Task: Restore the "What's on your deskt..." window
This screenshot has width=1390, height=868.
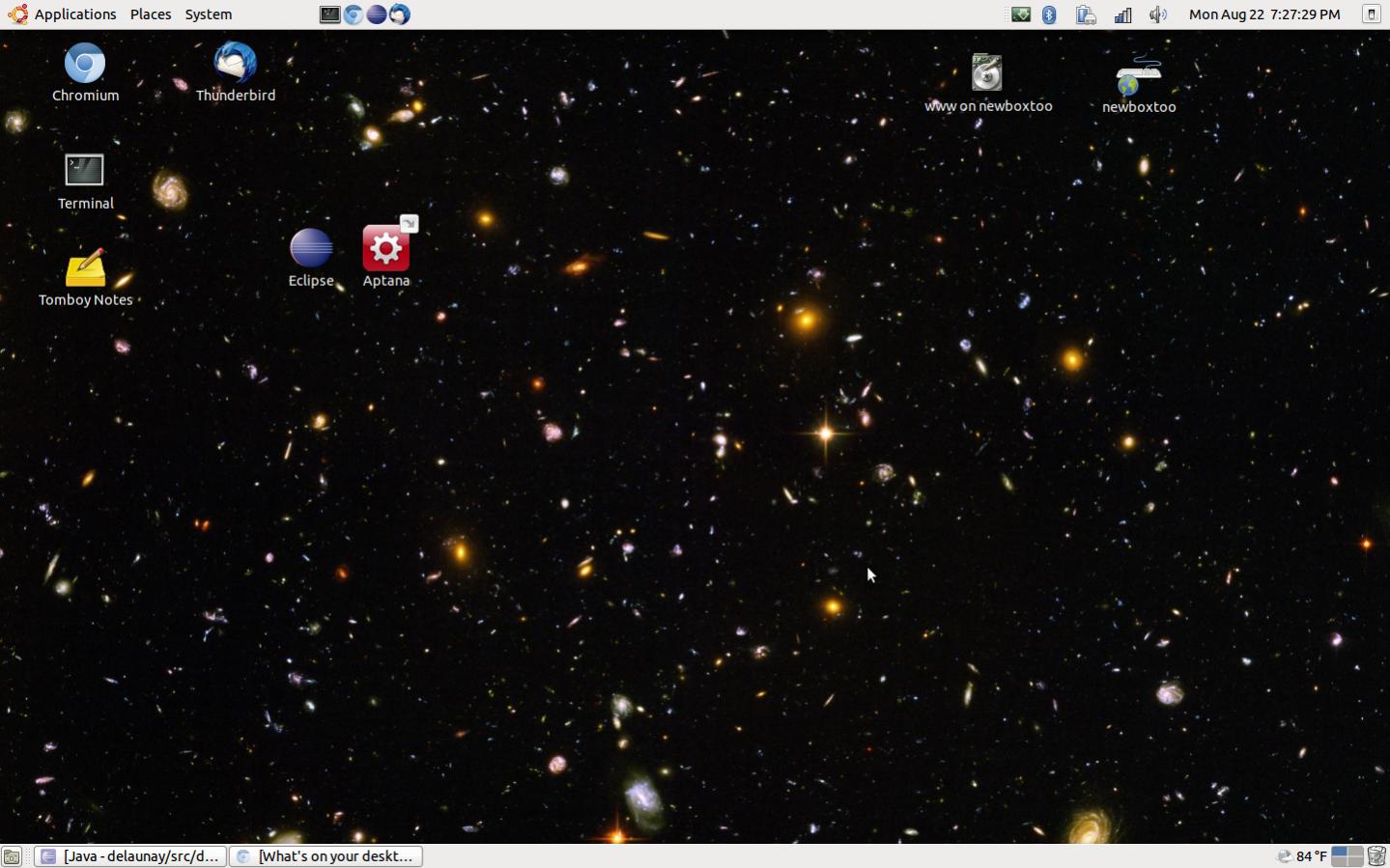Action: point(326,856)
